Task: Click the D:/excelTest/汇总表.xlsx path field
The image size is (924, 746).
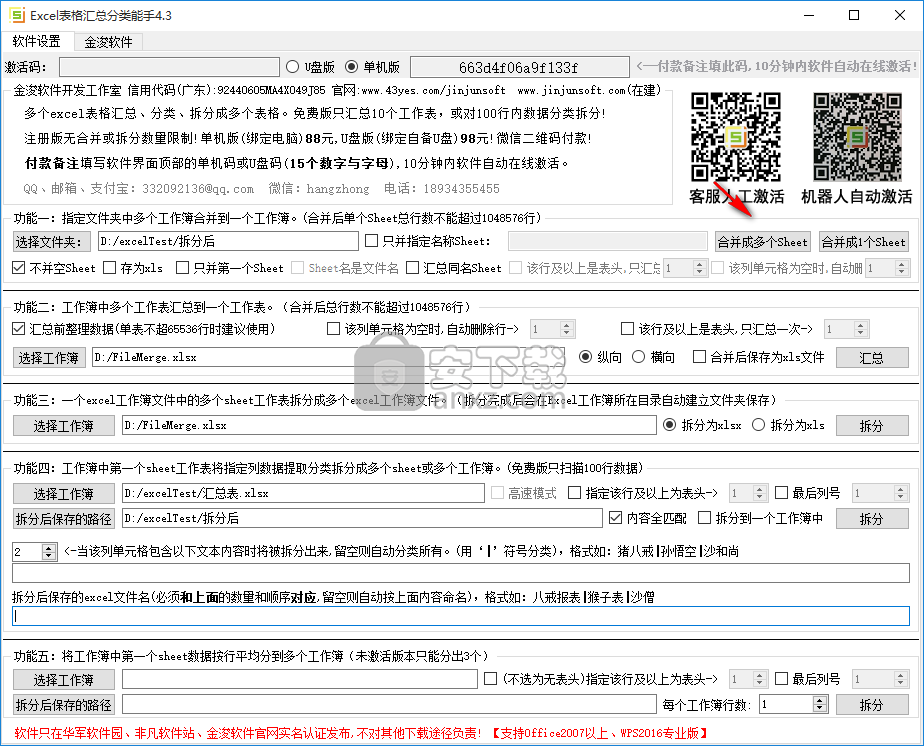Action: point(303,493)
